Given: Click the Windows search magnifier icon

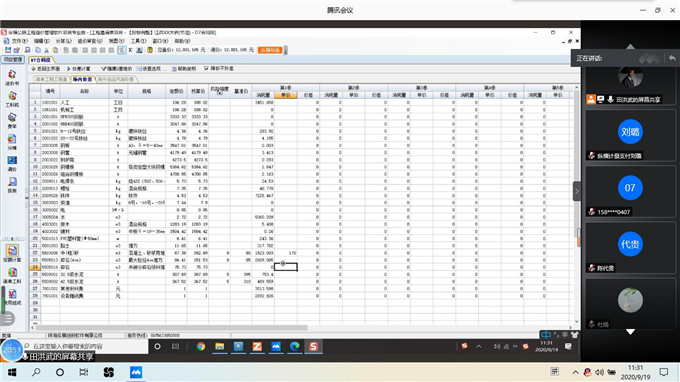Looking at the screenshot, I should tap(36, 372).
